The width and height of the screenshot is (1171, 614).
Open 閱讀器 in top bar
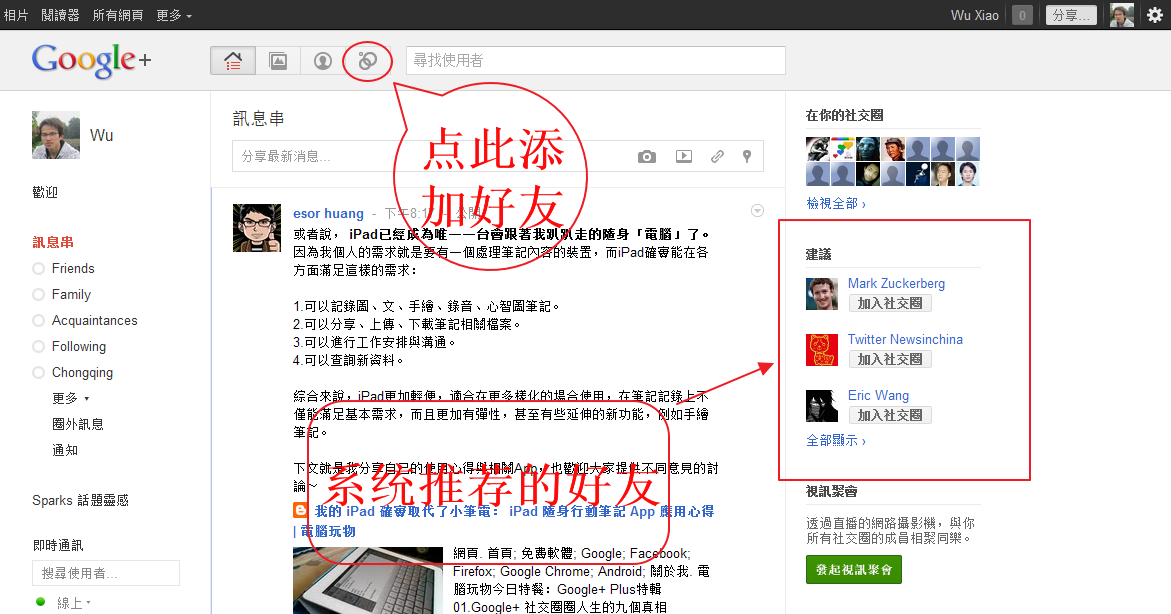pyautogui.click(x=60, y=15)
